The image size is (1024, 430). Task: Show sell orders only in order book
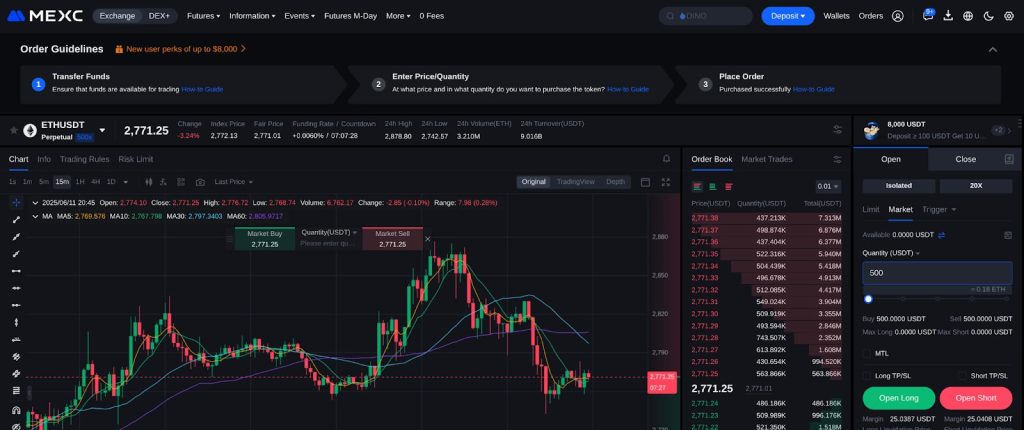[x=729, y=186]
